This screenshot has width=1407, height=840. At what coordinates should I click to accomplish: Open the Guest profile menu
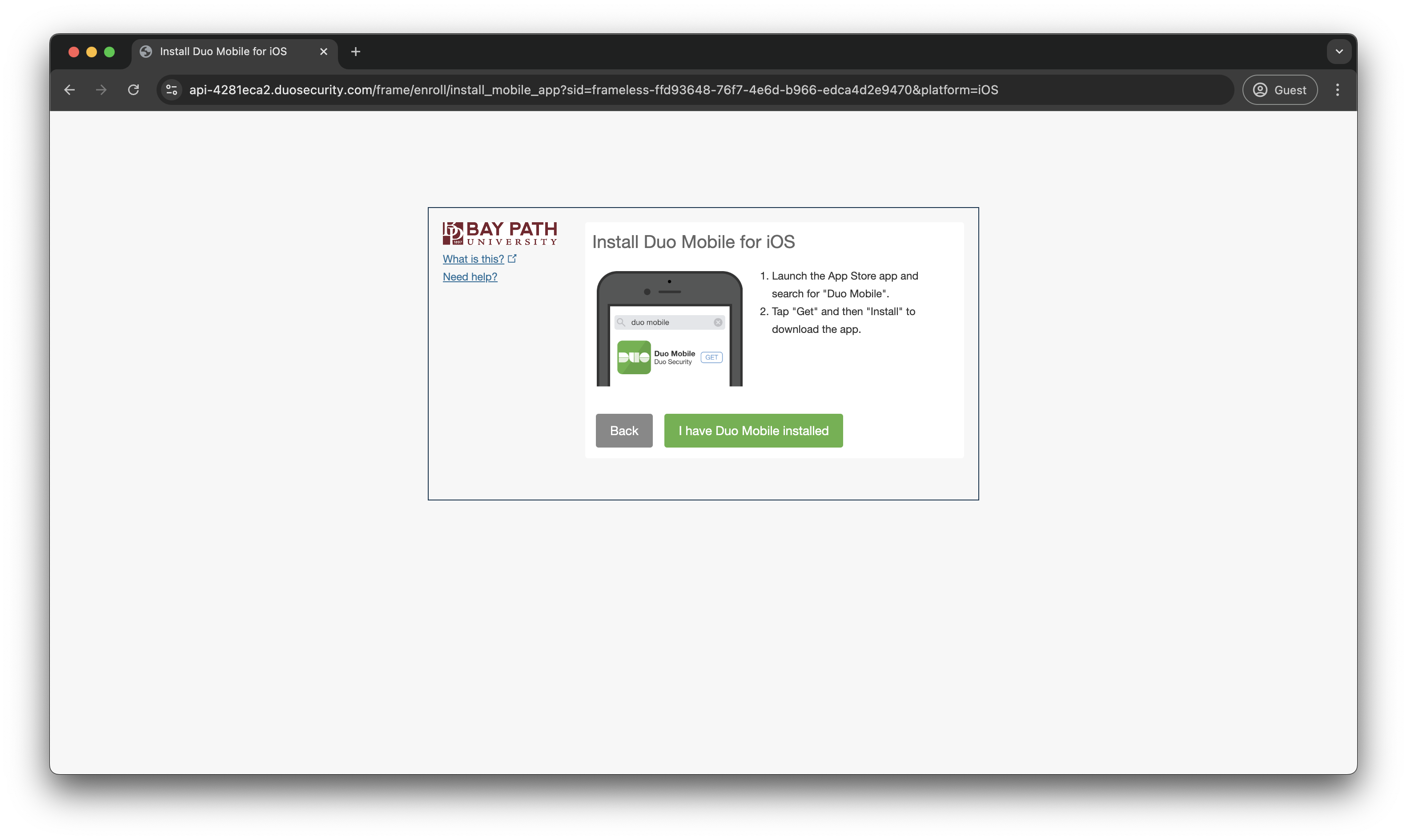(x=1280, y=90)
